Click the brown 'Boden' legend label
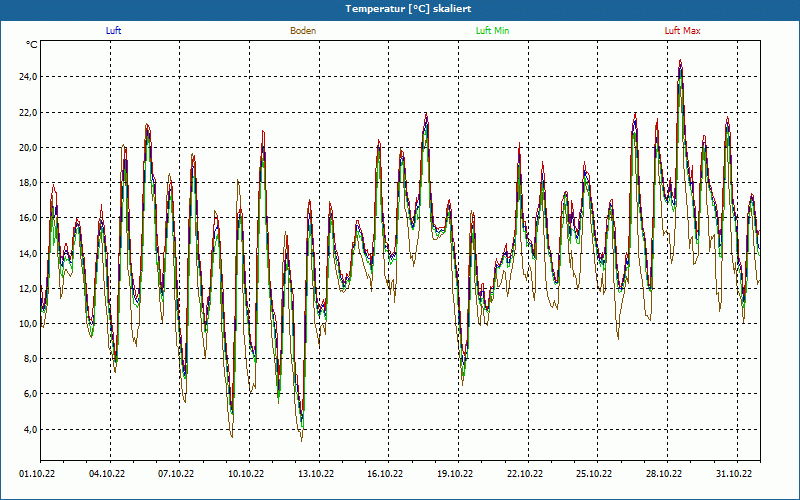Screen dimensions: 800x500 [x=303, y=31]
